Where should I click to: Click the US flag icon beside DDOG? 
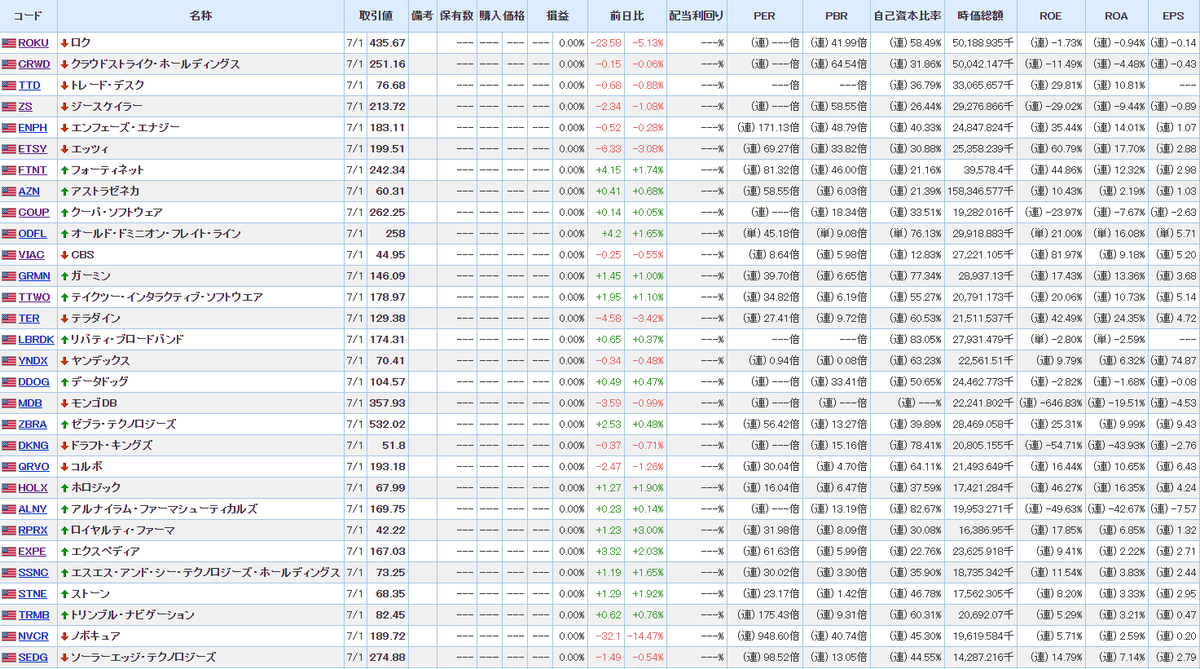click(9, 382)
